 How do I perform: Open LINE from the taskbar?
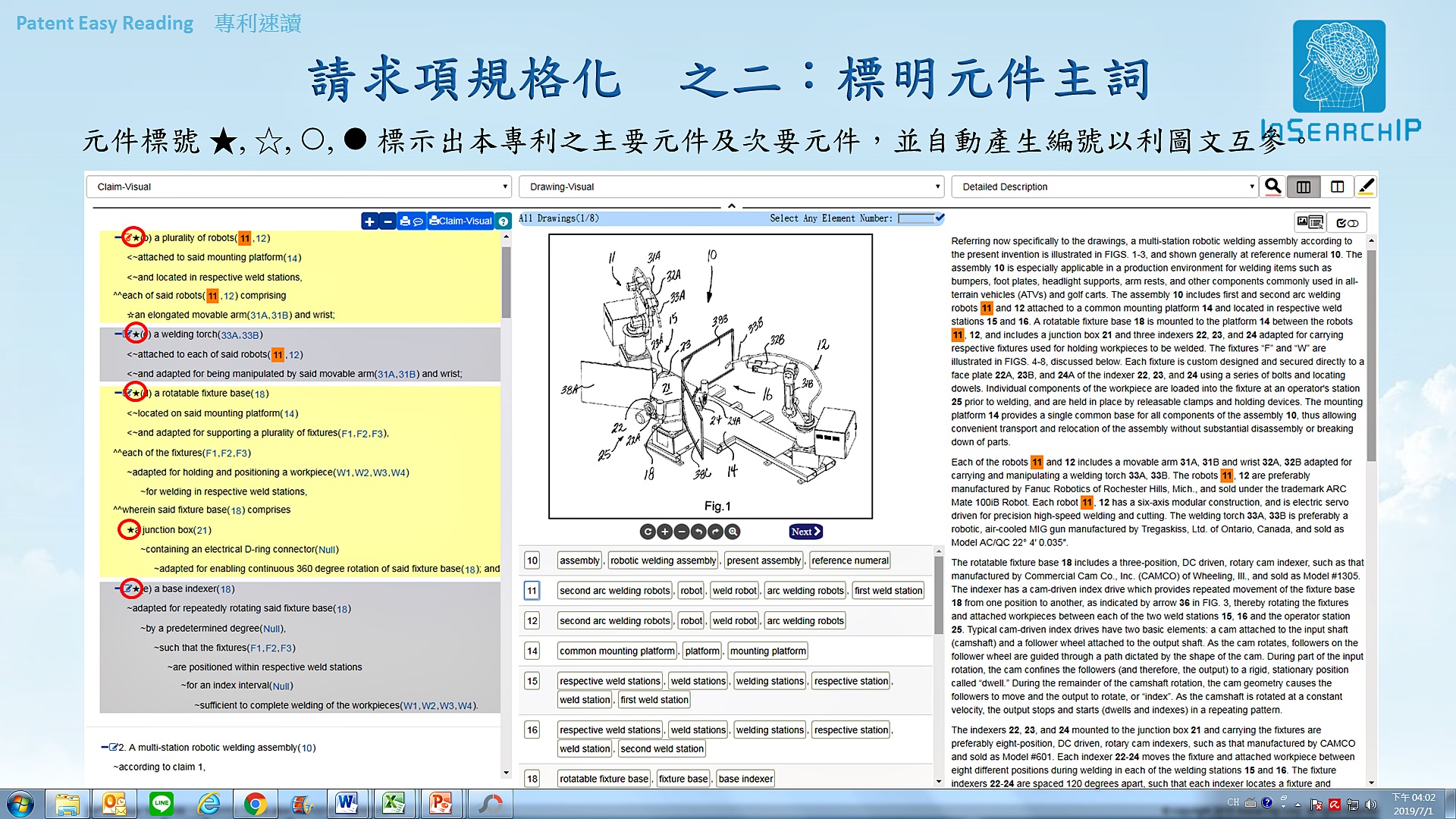(x=162, y=804)
